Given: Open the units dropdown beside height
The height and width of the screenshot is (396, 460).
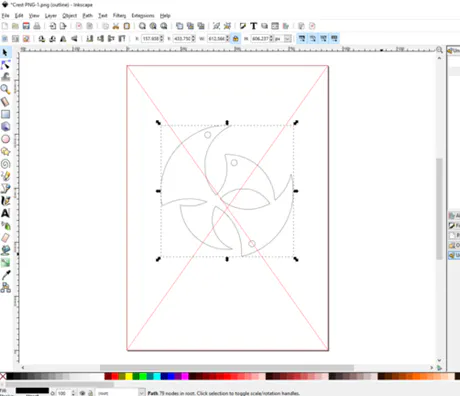Looking at the screenshot, I should pos(287,39).
